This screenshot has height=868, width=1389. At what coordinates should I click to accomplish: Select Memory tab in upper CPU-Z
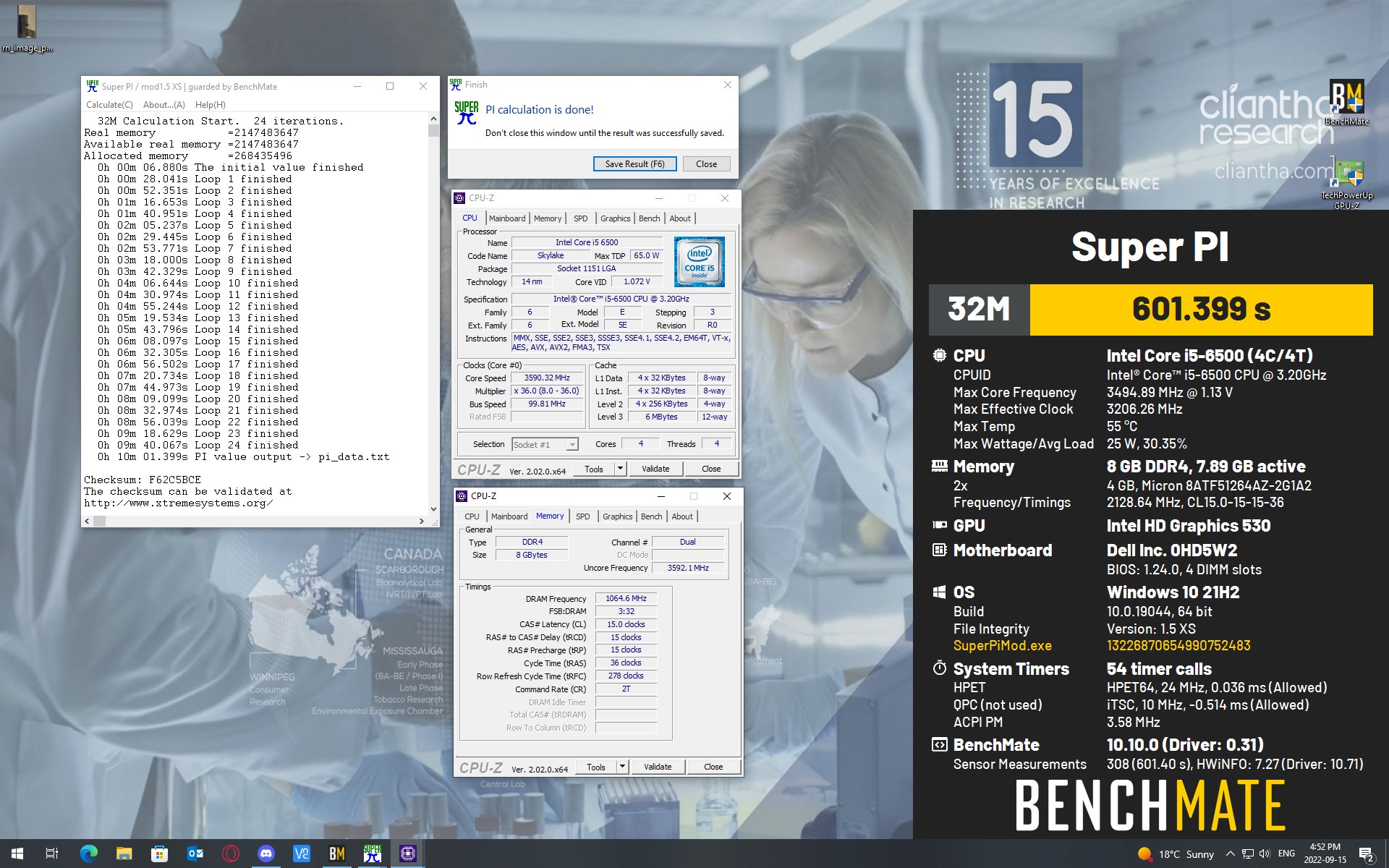coord(548,218)
